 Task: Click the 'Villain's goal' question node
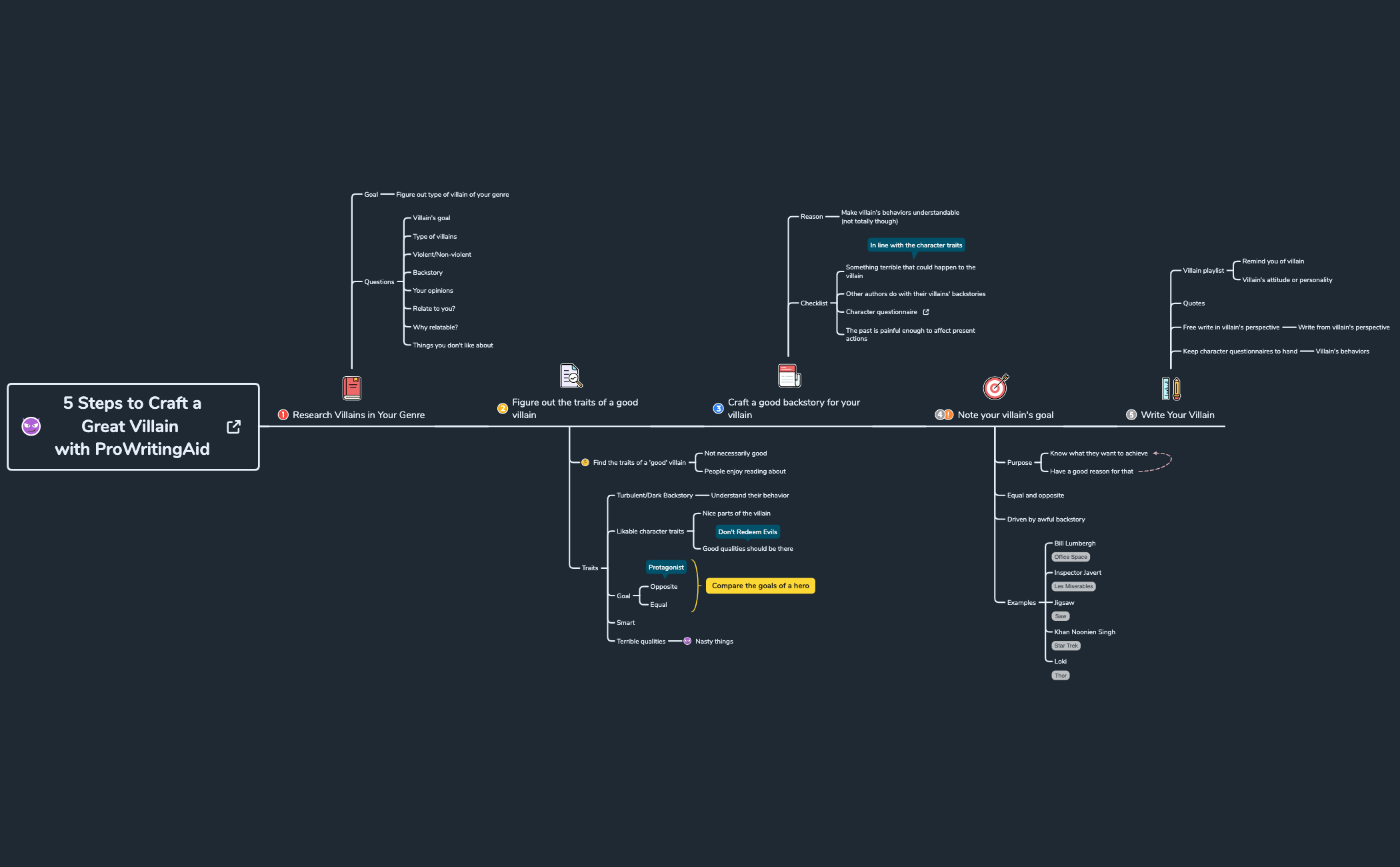[431, 217]
